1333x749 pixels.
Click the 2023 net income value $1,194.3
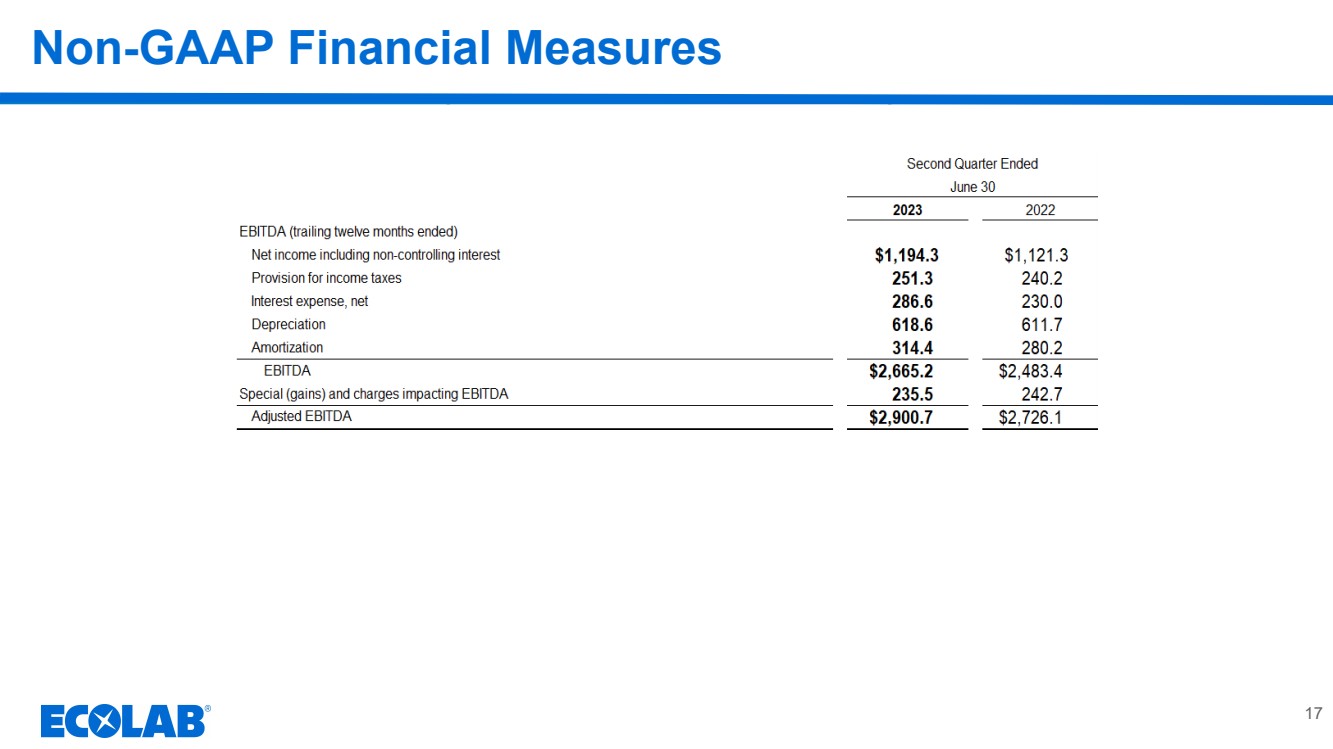pyautogui.click(x=906, y=256)
